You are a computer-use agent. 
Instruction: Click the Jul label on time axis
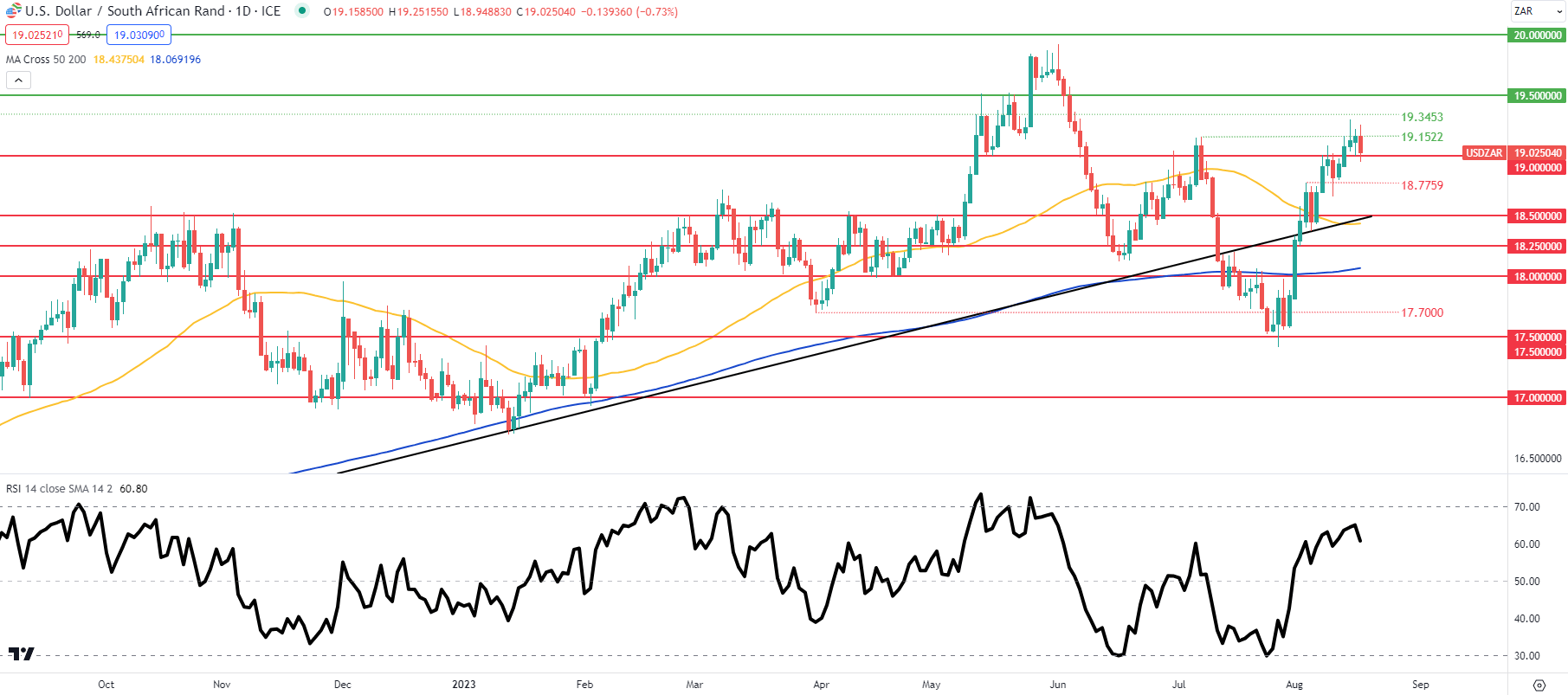(x=1179, y=685)
